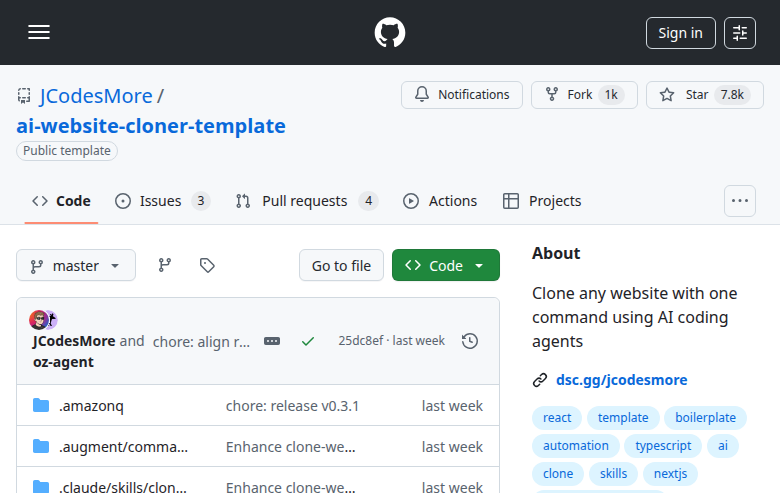Image resolution: width=780 pixels, height=493 pixels.
Task: Click the .augment folder icon
Action: pyautogui.click(x=41, y=446)
